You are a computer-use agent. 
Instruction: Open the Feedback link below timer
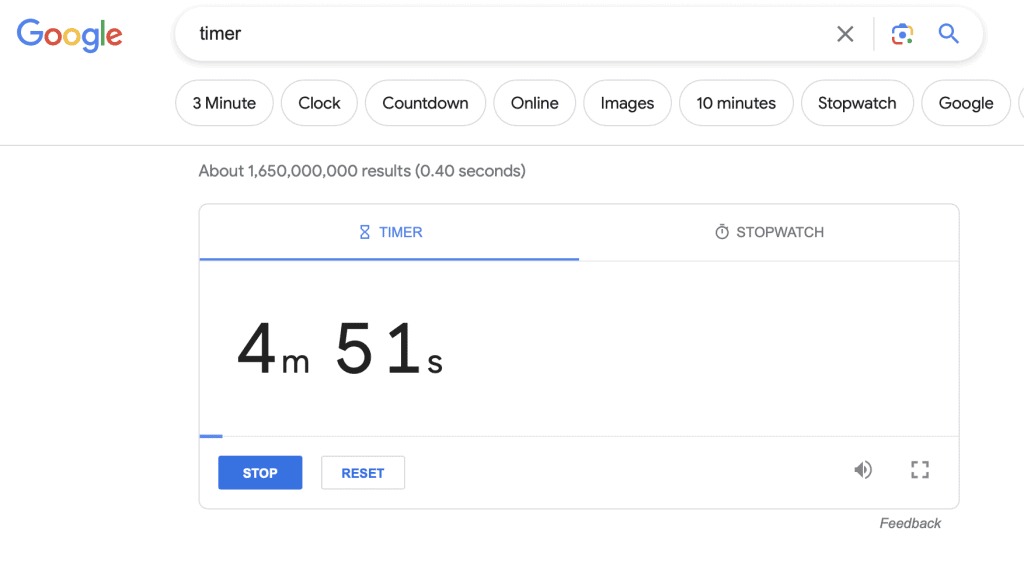tap(910, 523)
